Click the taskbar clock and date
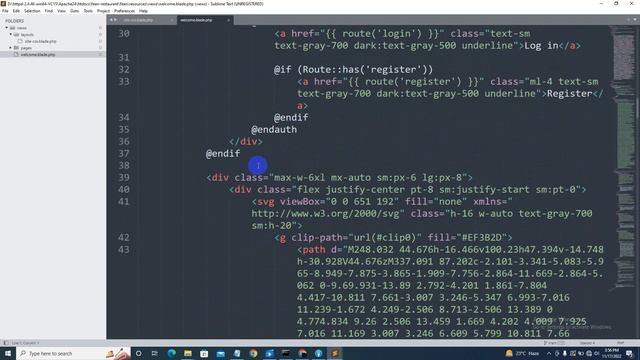The width and height of the screenshot is (640, 360). (612, 353)
